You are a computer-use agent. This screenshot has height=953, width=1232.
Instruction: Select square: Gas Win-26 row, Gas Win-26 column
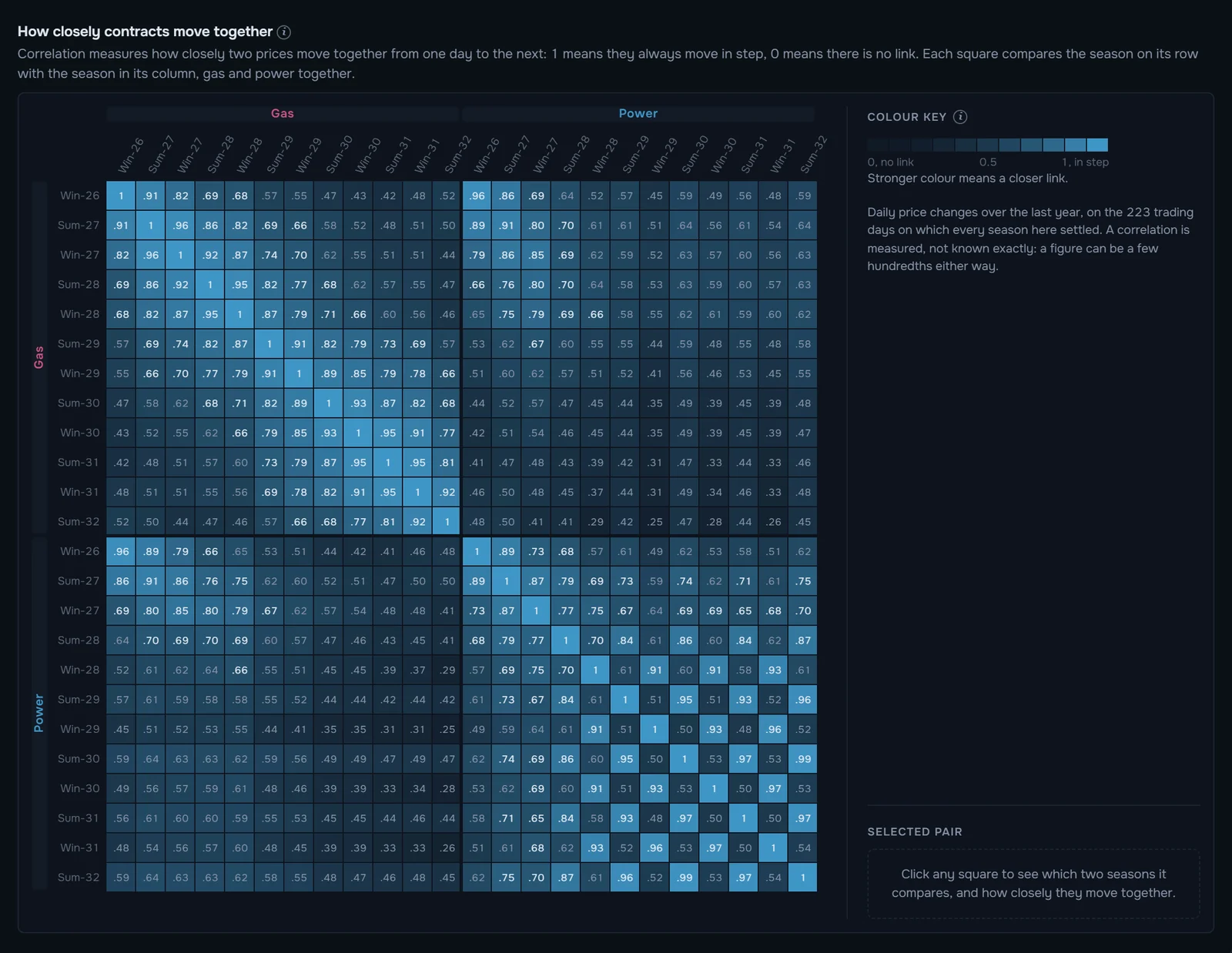click(122, 196)
